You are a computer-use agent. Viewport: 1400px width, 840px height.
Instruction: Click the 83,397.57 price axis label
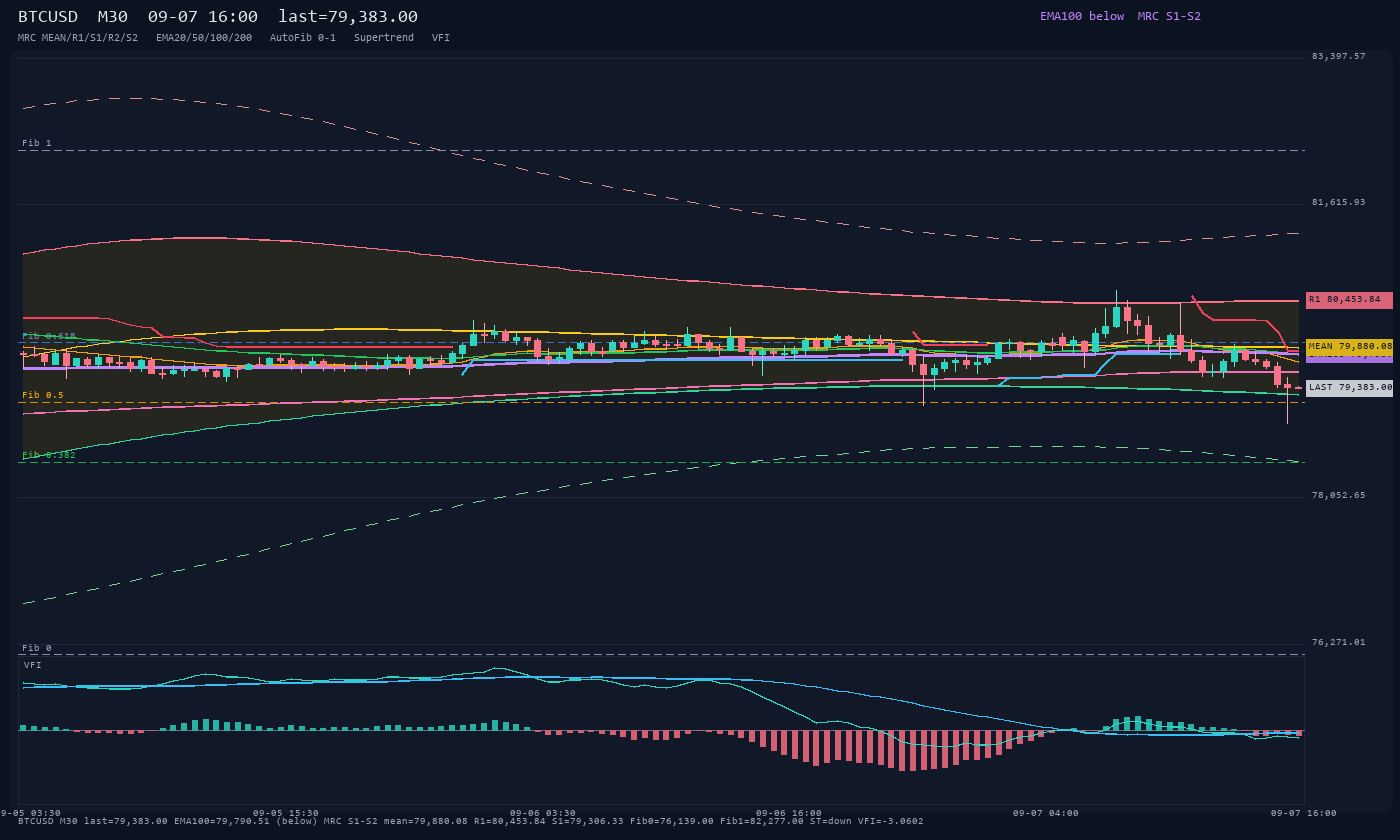(1338, 56)
